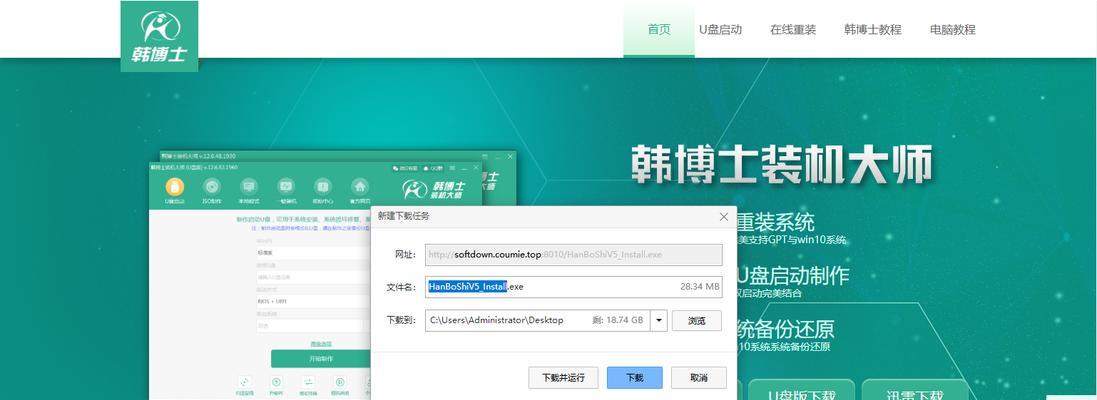Click the software preview screenshot in banner

(x=332, y=273)
